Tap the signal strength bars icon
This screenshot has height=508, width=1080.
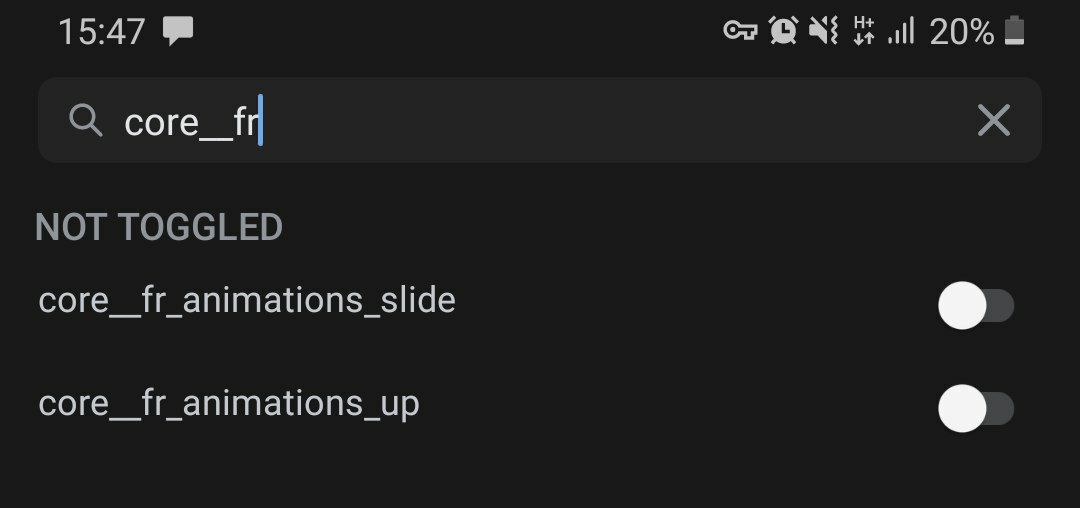(901, 32)
